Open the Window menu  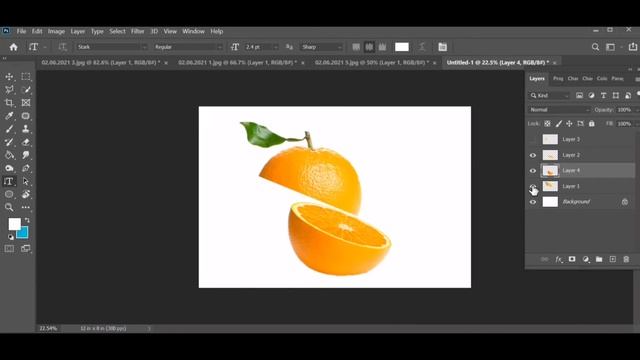tap(193, 31)
